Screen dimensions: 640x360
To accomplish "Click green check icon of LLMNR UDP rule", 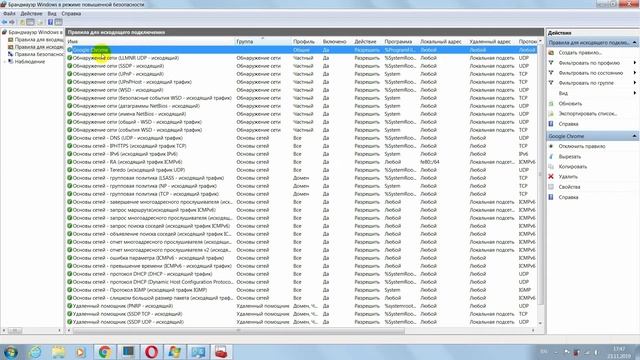I will point(69,58).
